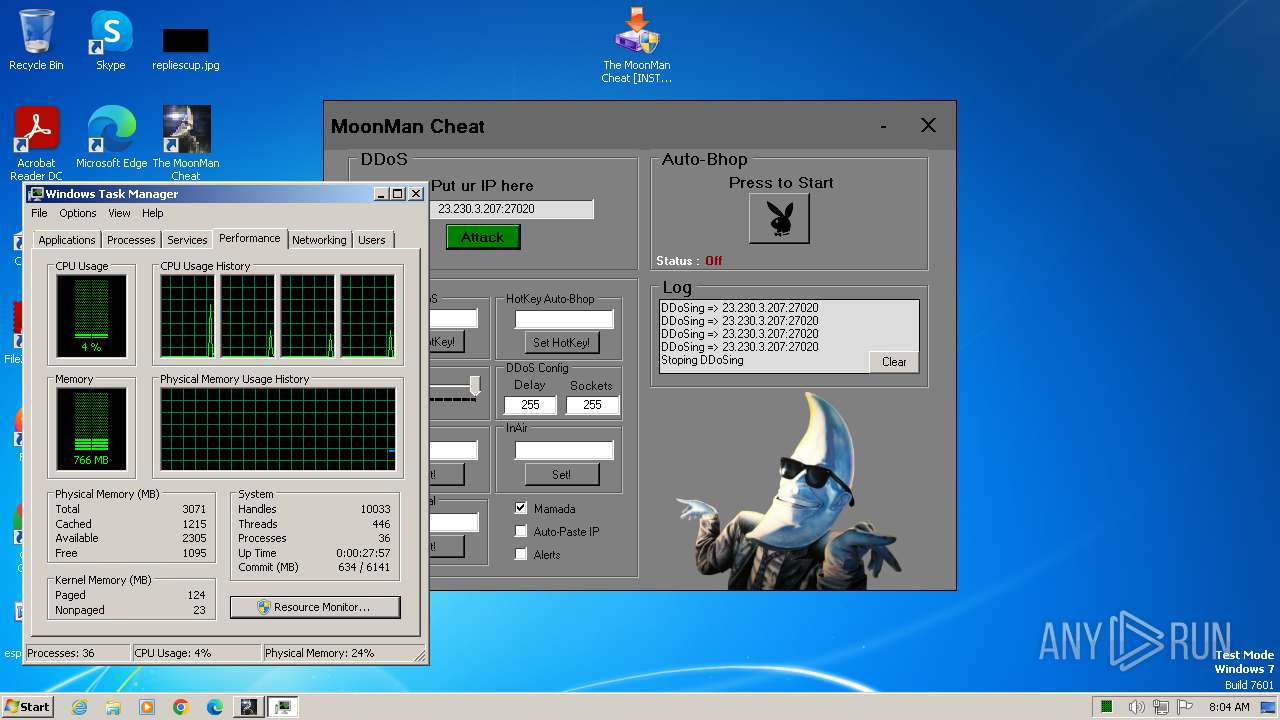
Task: Click the CPU Usage 4 % gauge
Action: [x=91, y=316]
